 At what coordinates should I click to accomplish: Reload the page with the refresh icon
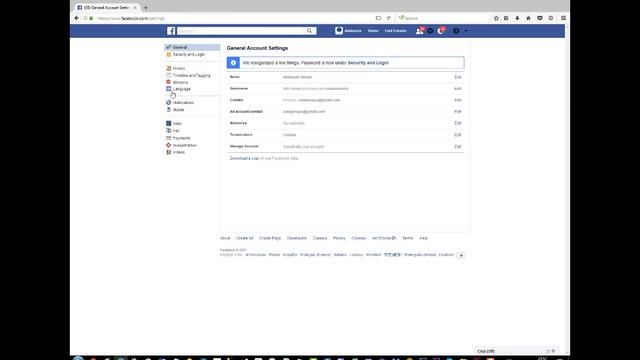click(389, 18)
